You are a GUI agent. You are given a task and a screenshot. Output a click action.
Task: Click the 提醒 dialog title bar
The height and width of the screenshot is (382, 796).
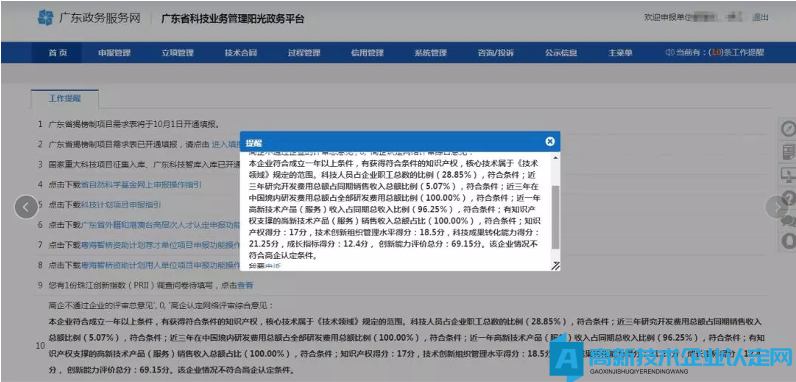click(x=400, y=142)
